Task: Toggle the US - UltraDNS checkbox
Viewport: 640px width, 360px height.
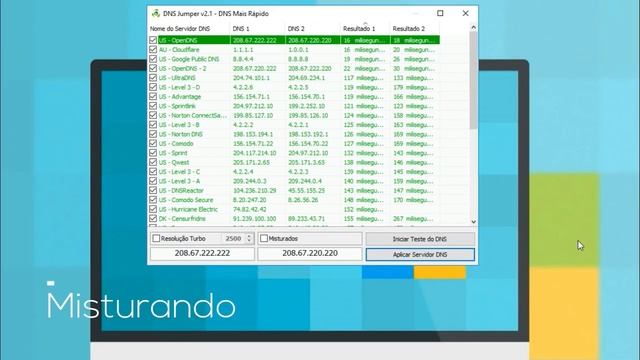Action: (153, 78)
